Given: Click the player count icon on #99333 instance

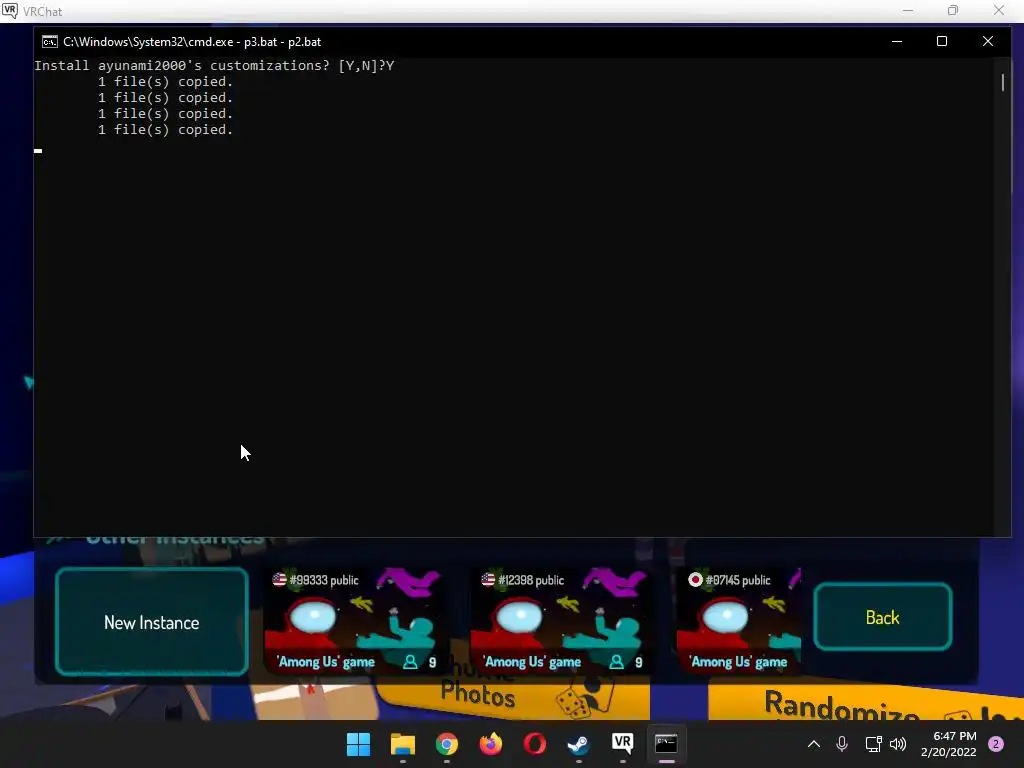Looking at the screenshot, I should pyautogui.click(x=410, y=662).
